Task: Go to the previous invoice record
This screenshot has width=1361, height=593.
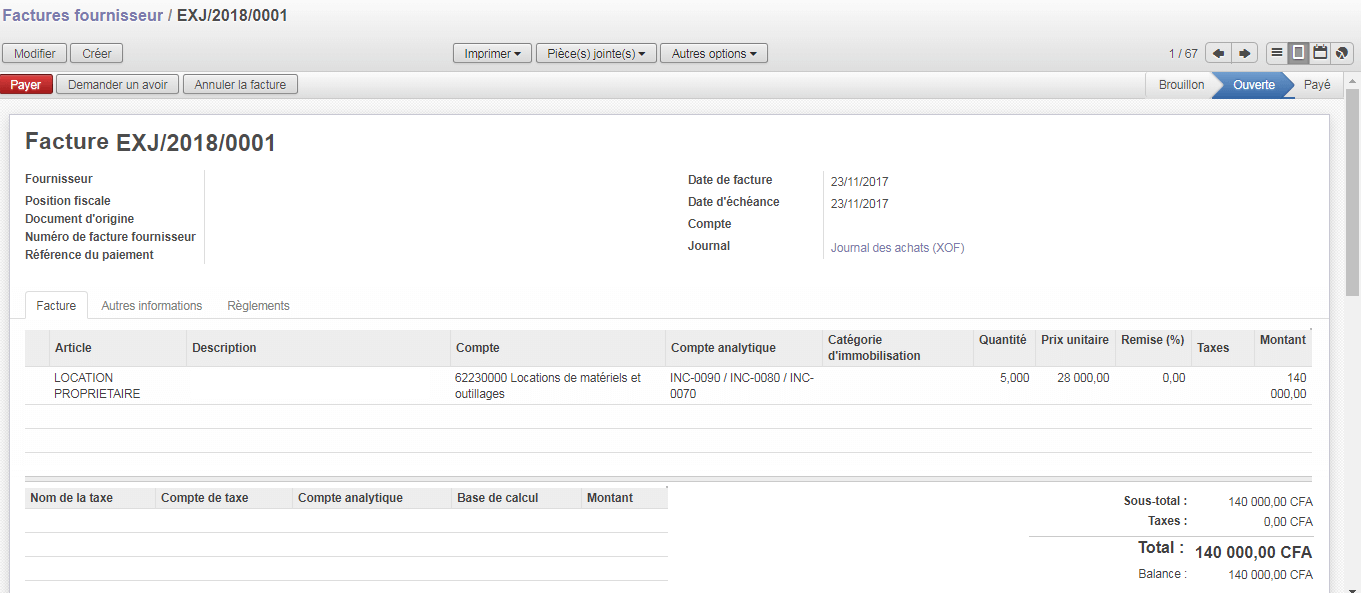Action: click(1218, 53)
